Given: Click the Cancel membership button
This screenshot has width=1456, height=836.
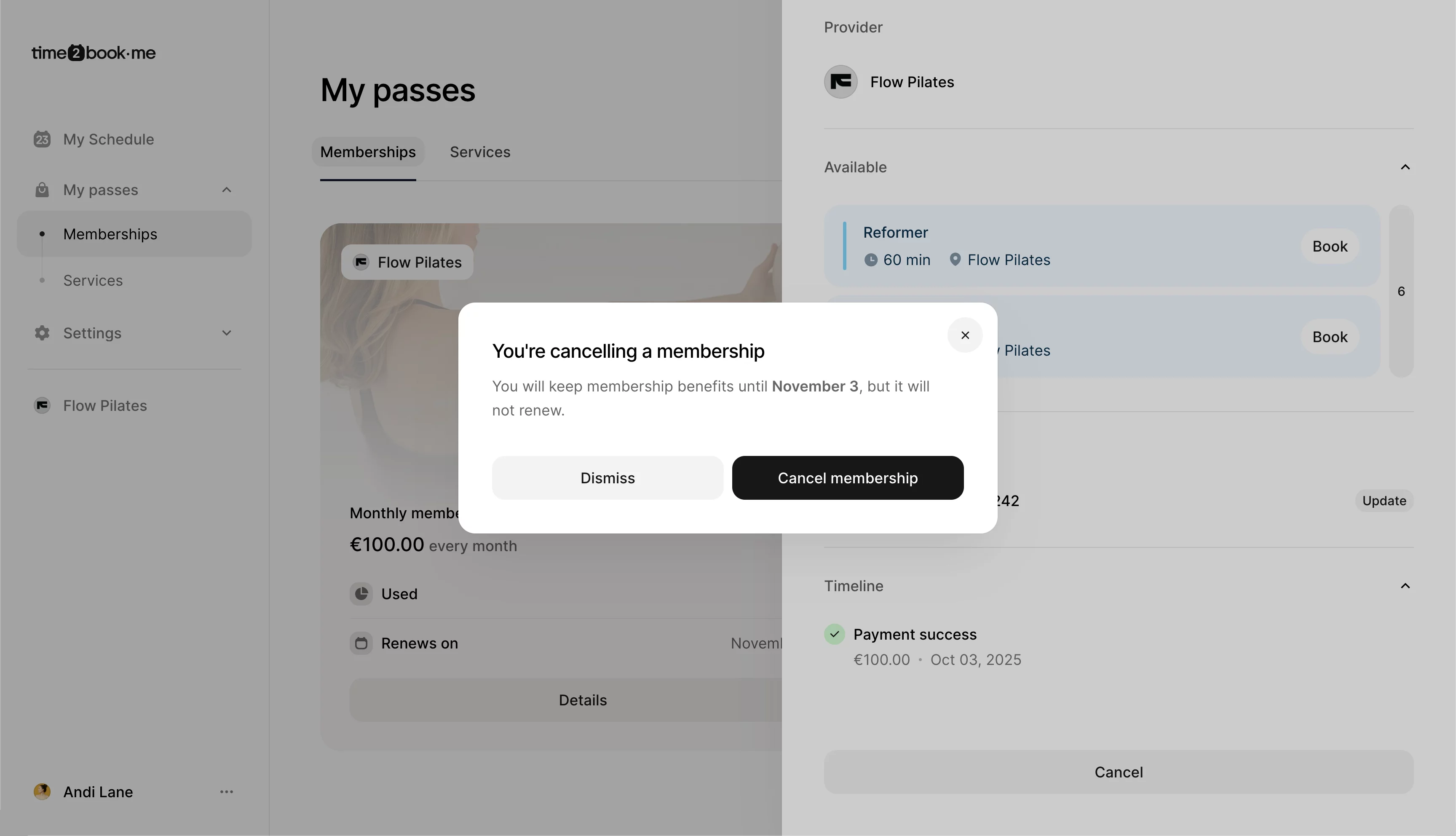Looking at the screenshot, I should pyautogui.click(x=847, y=478).
